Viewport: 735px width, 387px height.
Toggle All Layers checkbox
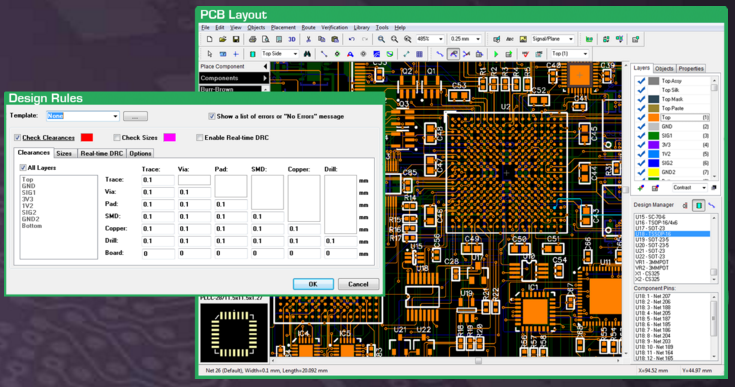[x=22, y=167]
